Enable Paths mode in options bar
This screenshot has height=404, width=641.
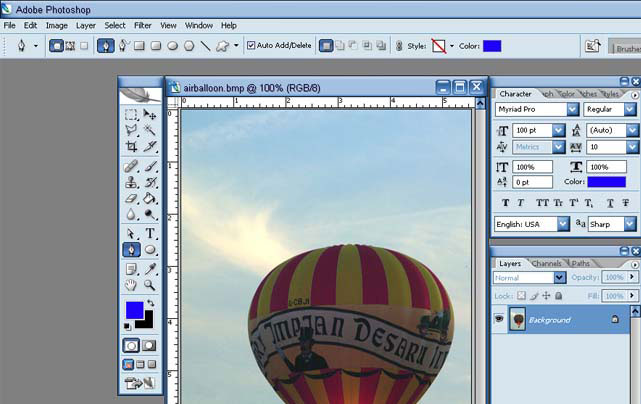(70, 46)
